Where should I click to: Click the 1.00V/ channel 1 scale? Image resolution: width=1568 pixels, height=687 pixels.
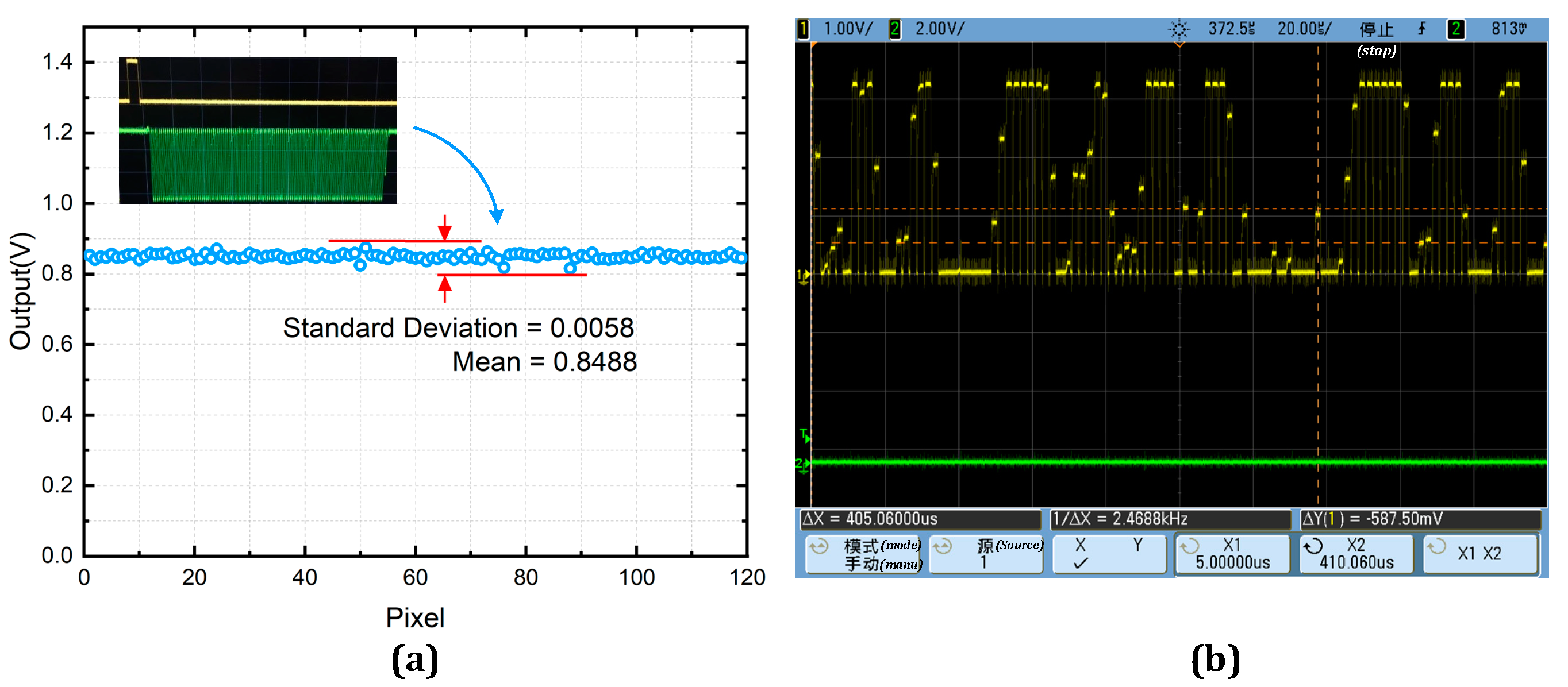pos(847,29)
